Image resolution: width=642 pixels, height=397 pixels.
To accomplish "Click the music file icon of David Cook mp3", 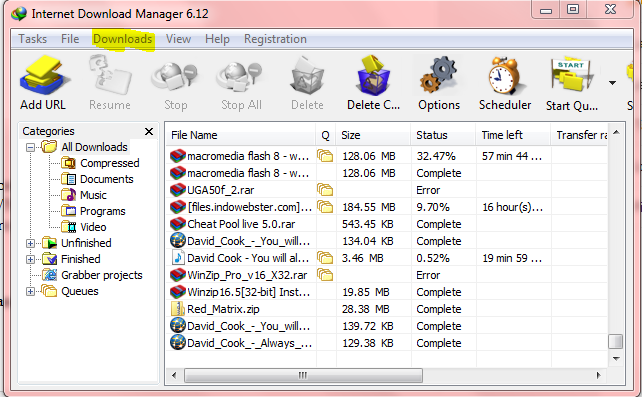I will 178,258.
